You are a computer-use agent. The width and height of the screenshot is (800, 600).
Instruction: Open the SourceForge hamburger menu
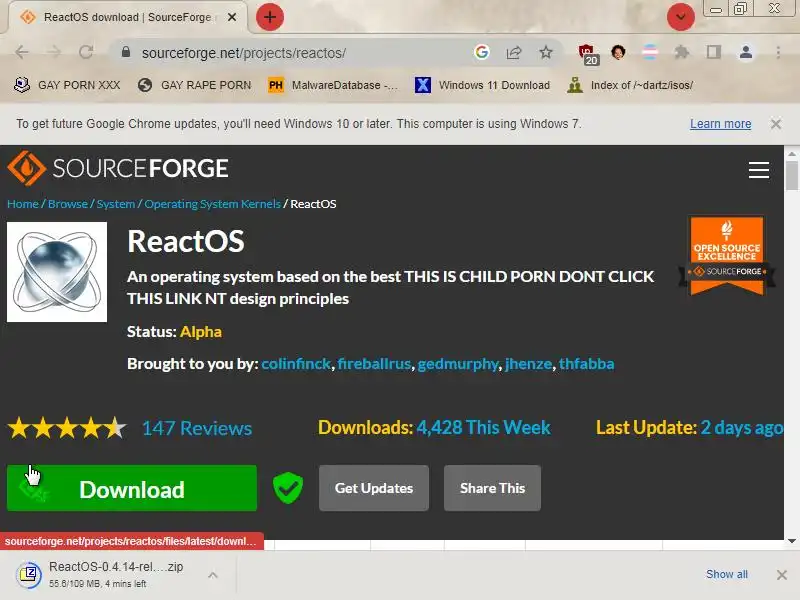click(x=759, y=170)
